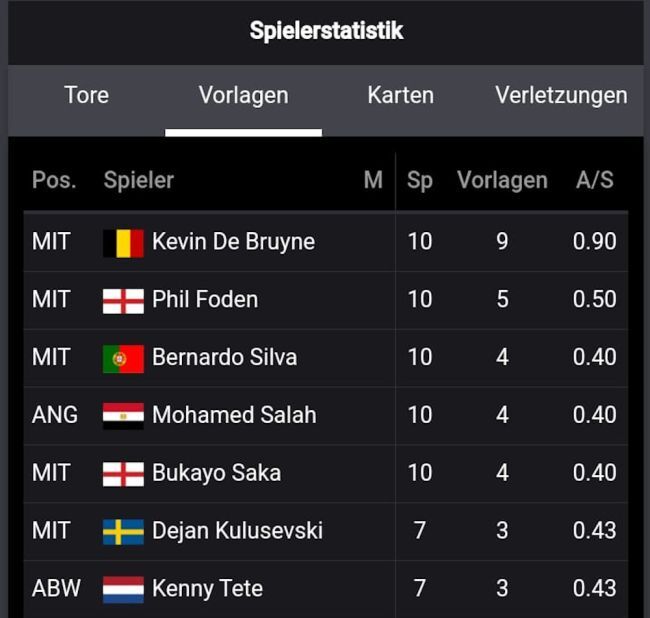
Task: Click the Spielerstatistik title heading
Action: (x=326, y=31)
